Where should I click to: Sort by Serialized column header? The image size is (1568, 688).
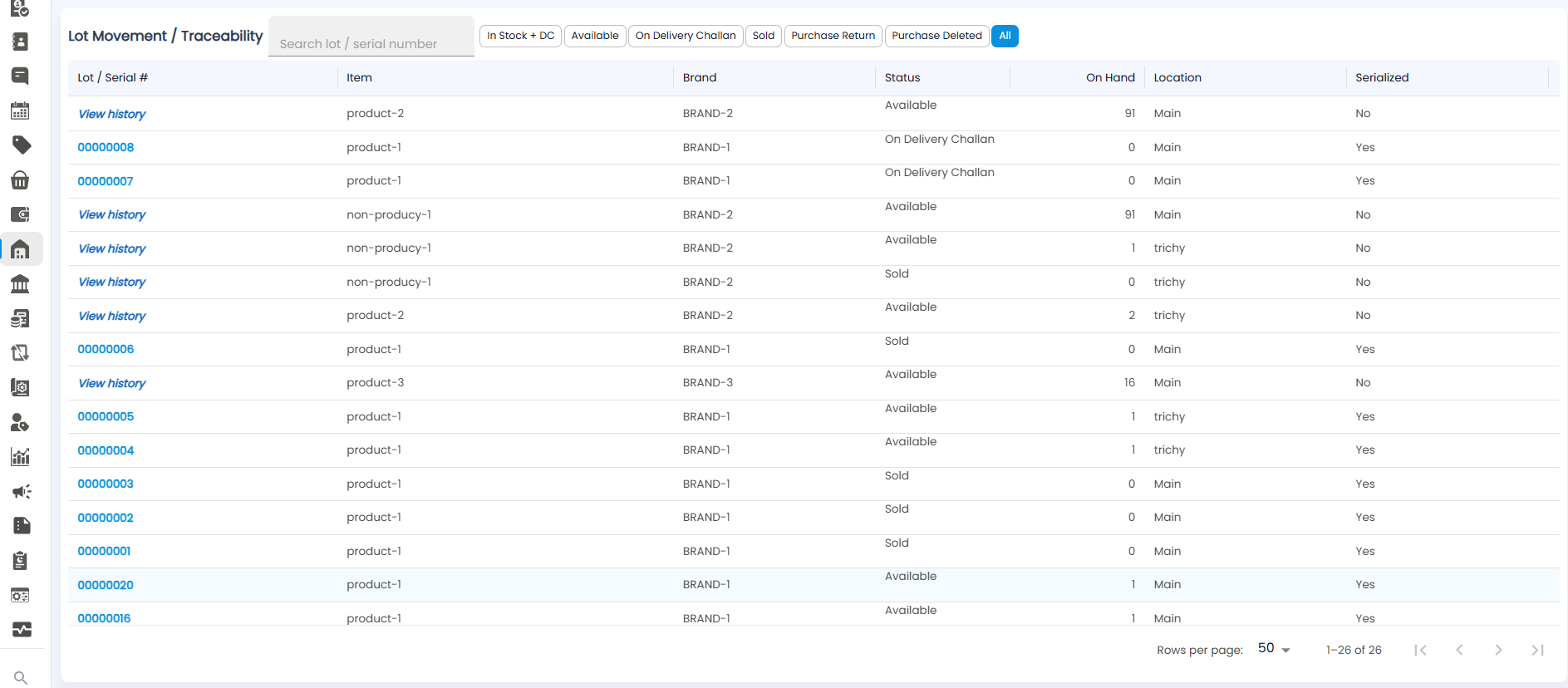coord(1382,77)
